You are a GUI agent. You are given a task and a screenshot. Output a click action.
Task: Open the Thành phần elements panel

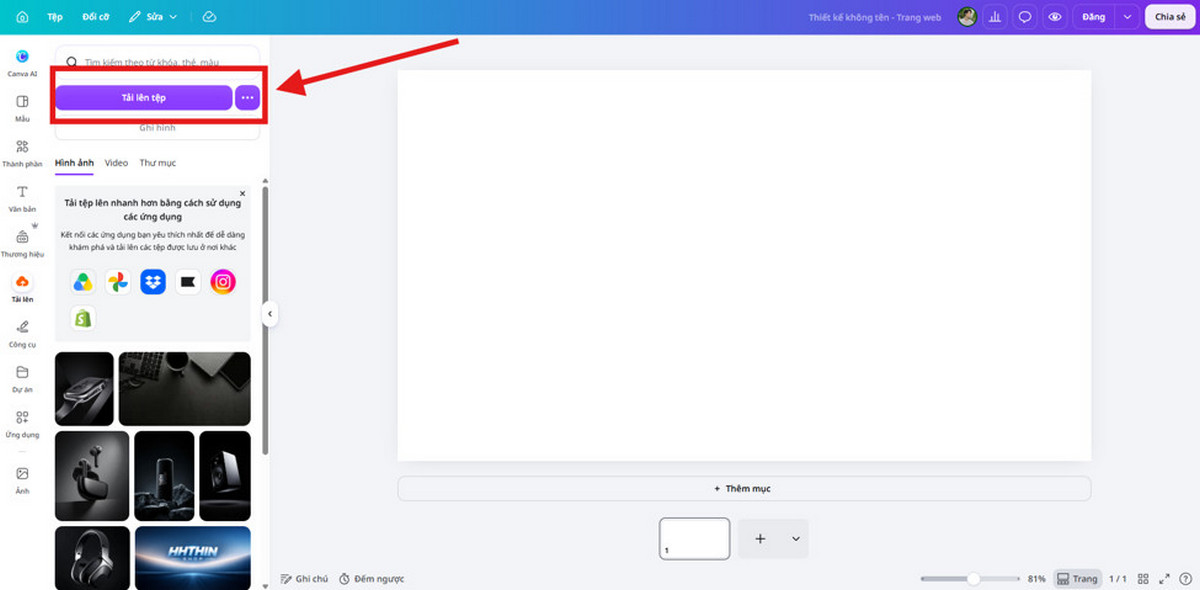tap(22, 153)
